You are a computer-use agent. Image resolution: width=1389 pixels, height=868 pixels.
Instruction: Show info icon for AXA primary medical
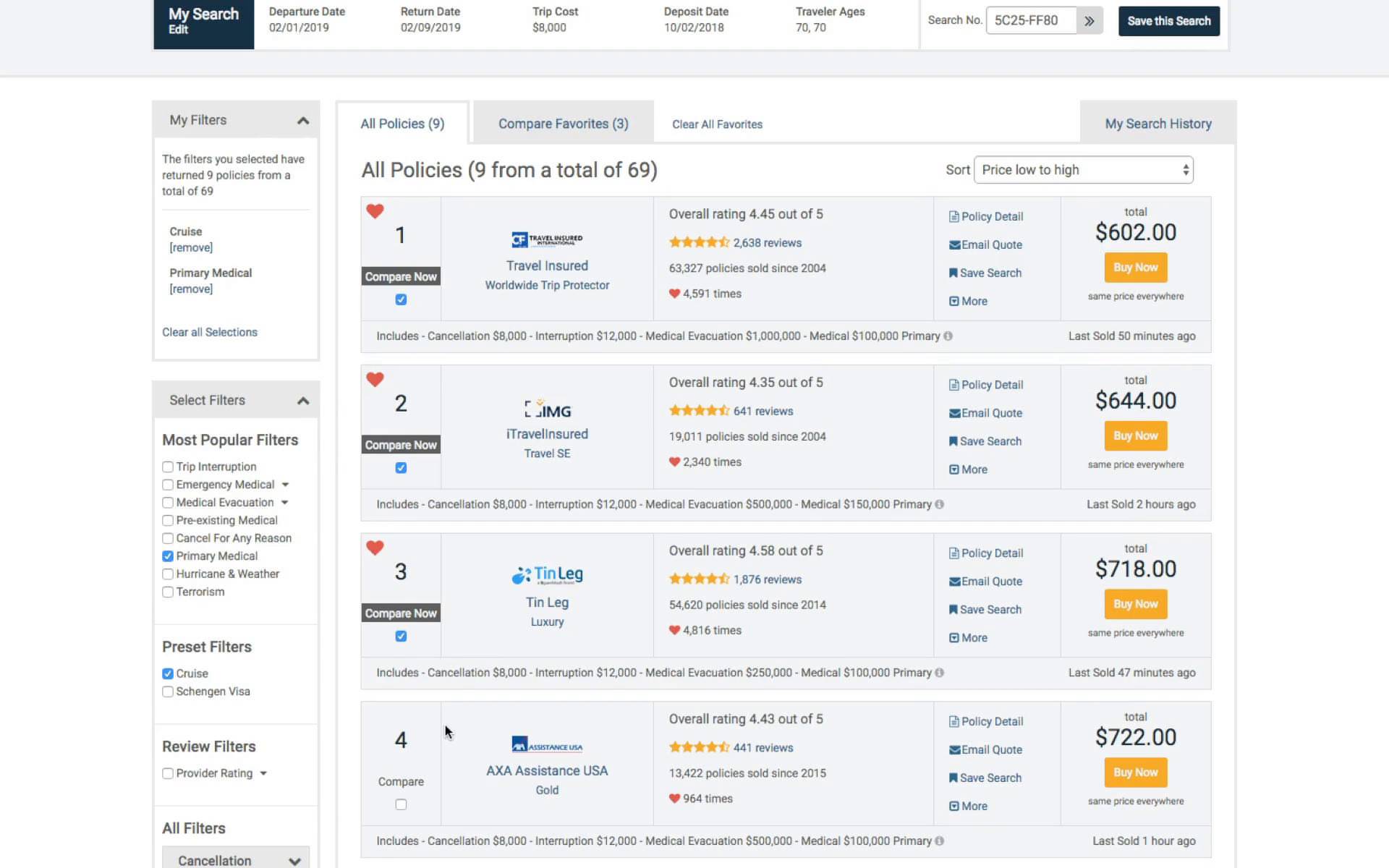pos(939,841)
